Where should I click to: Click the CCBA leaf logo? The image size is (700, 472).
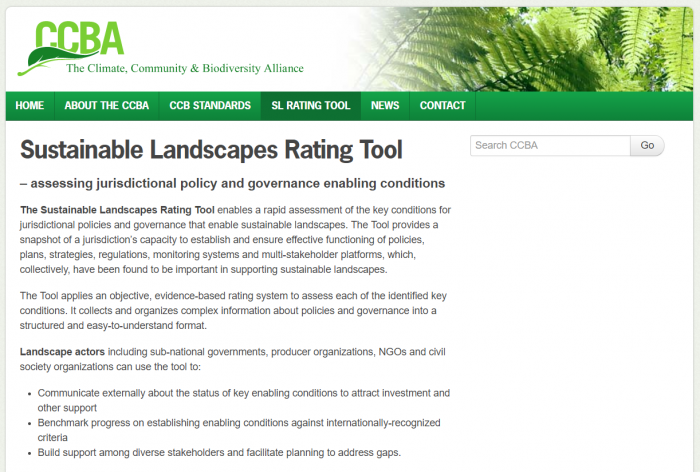tap(71, 48)
